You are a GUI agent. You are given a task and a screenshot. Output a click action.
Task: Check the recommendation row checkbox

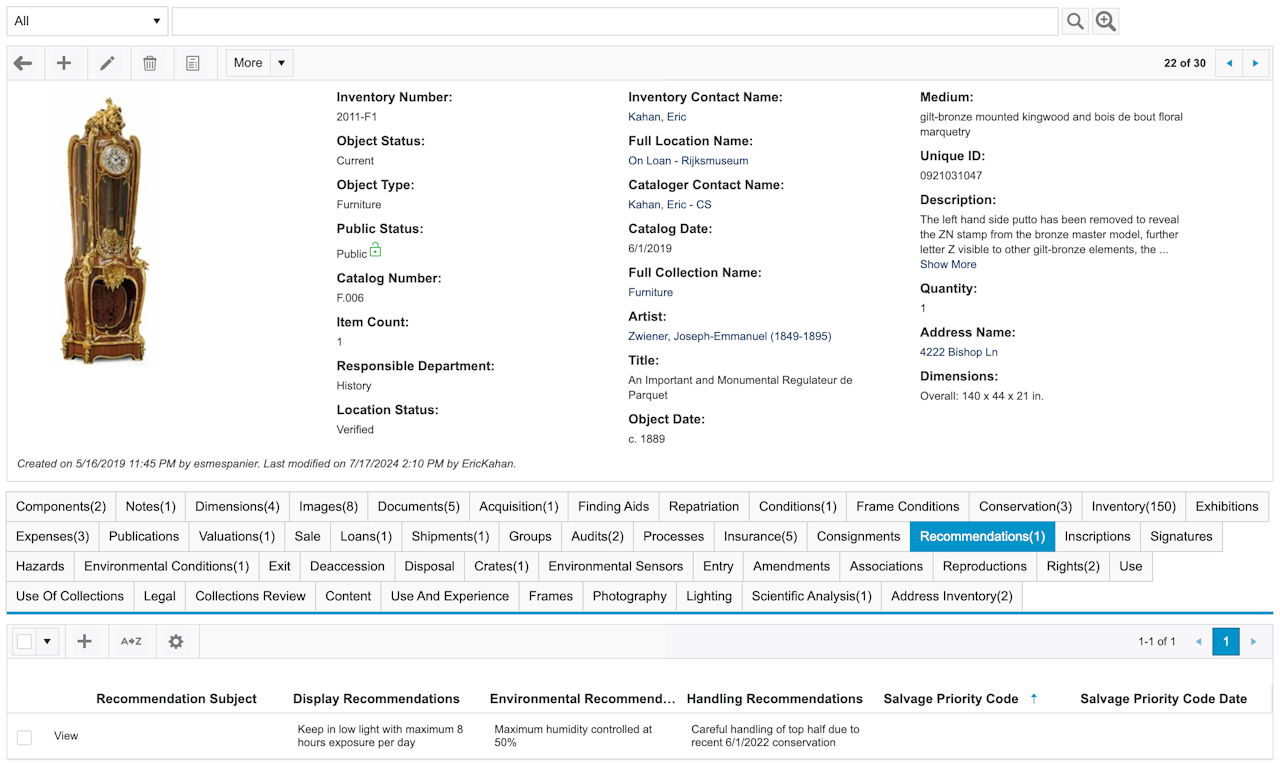coord(25,737)
